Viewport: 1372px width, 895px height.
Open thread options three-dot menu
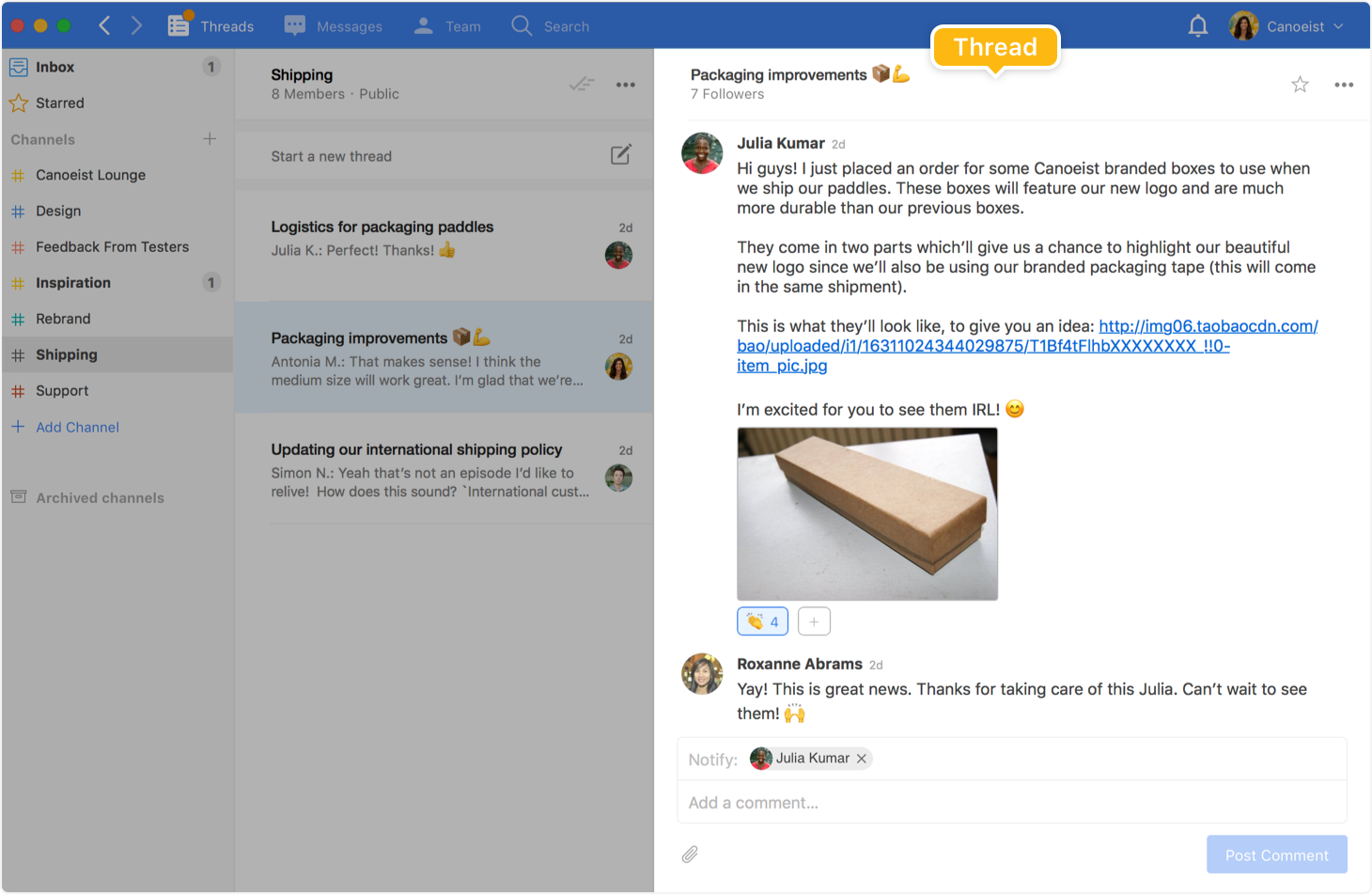1344,85
